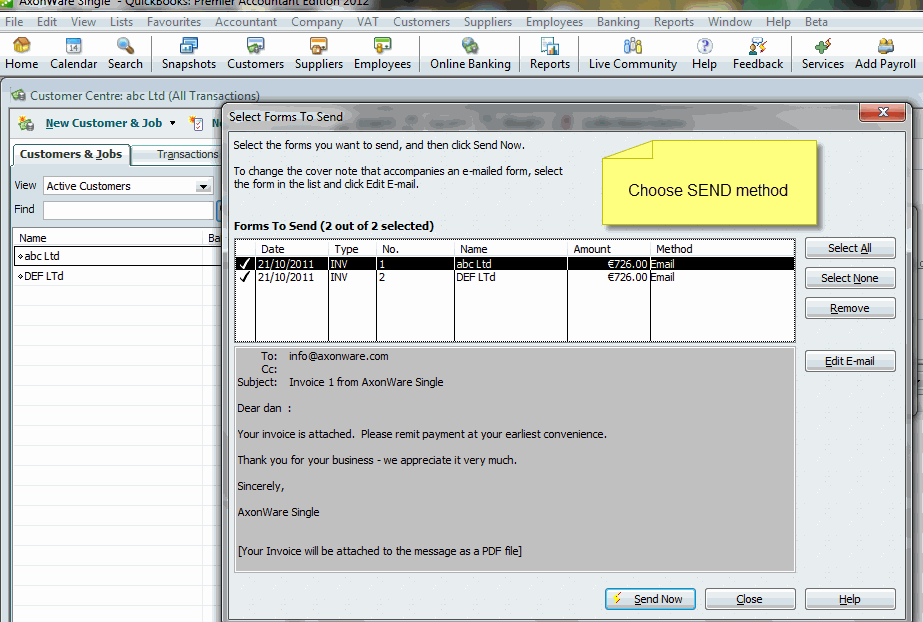
Task: Select DEF LTd in customer list
Action: coord(117,276)
